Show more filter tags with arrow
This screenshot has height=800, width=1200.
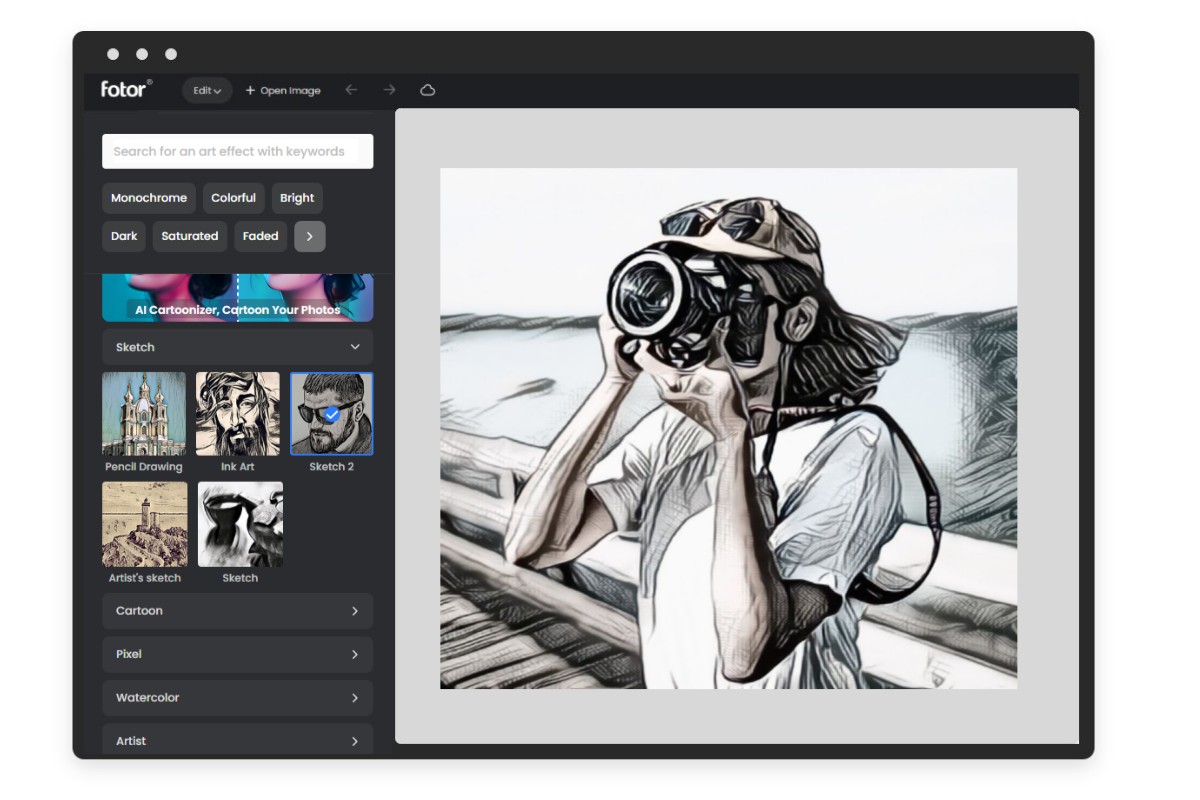(309, 236)
